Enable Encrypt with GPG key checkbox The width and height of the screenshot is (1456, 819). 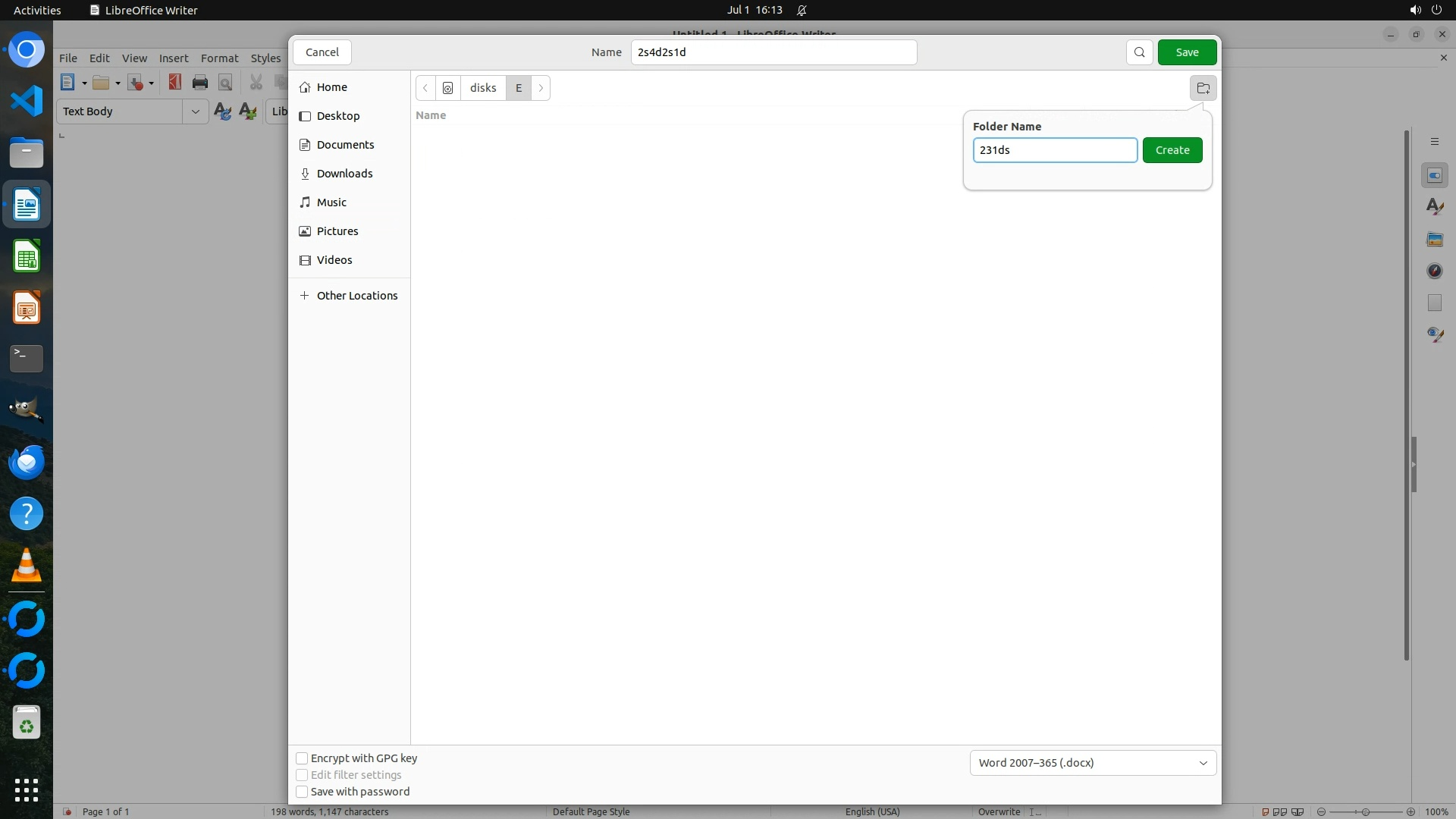coord(302,758)
